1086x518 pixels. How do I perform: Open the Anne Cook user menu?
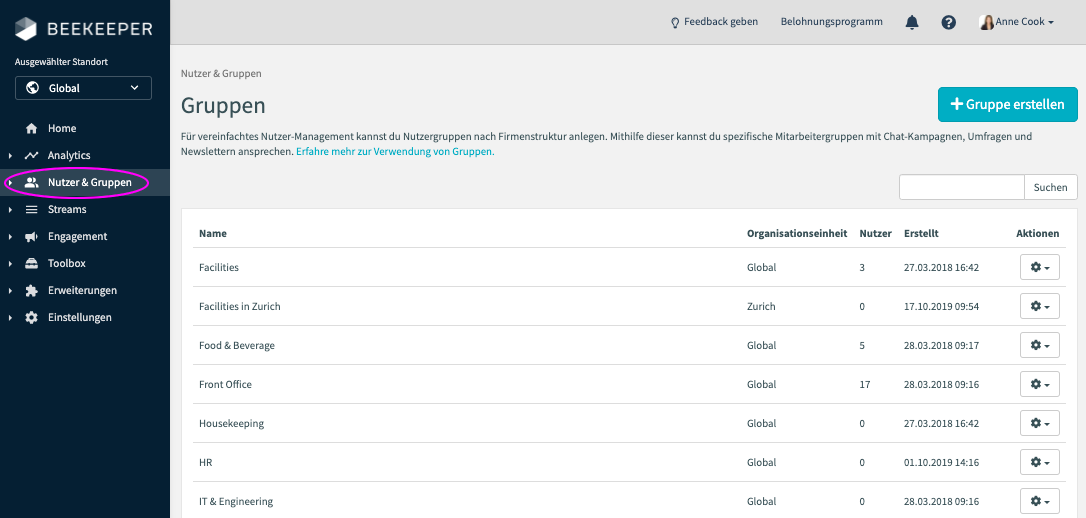click(x=1017, y=22)
